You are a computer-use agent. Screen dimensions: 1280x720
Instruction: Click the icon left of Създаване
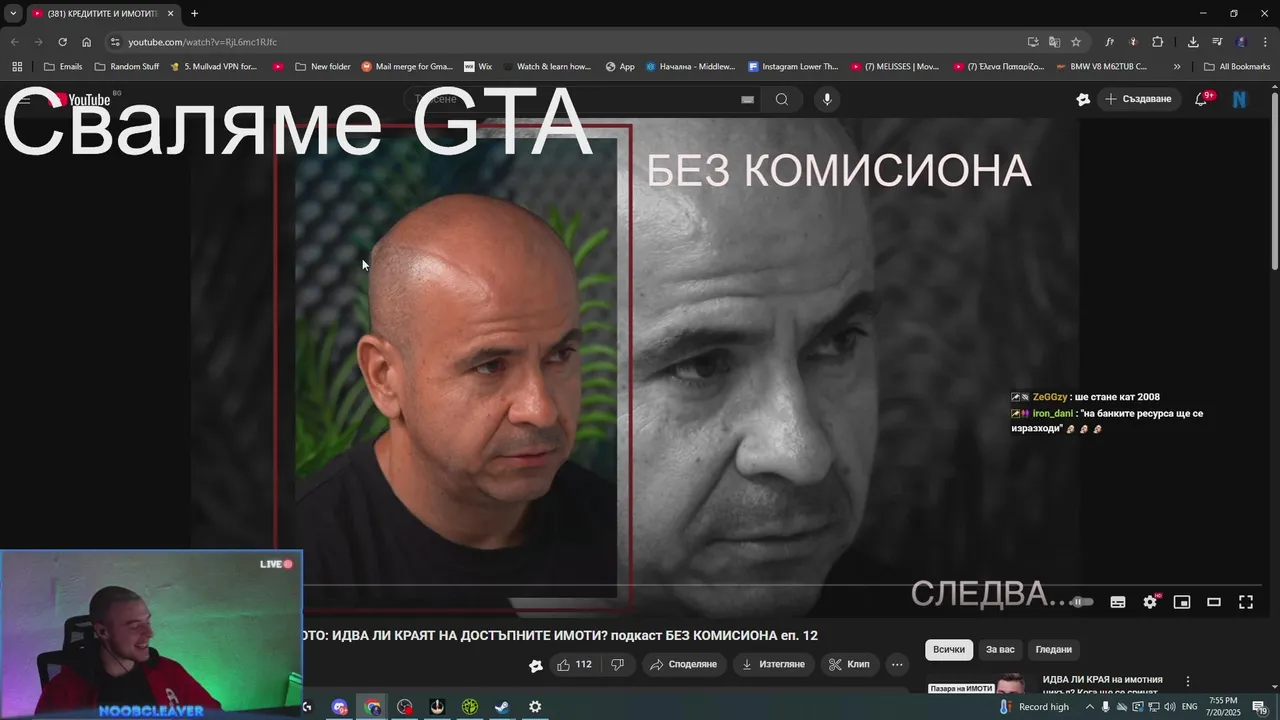1083,99
